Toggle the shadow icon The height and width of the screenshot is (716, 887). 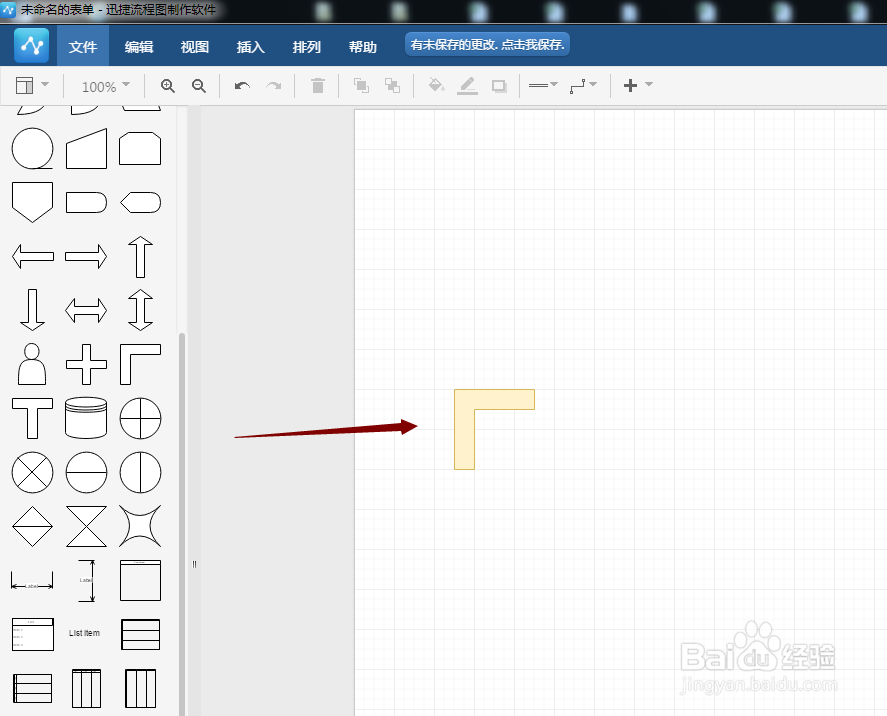498,85
